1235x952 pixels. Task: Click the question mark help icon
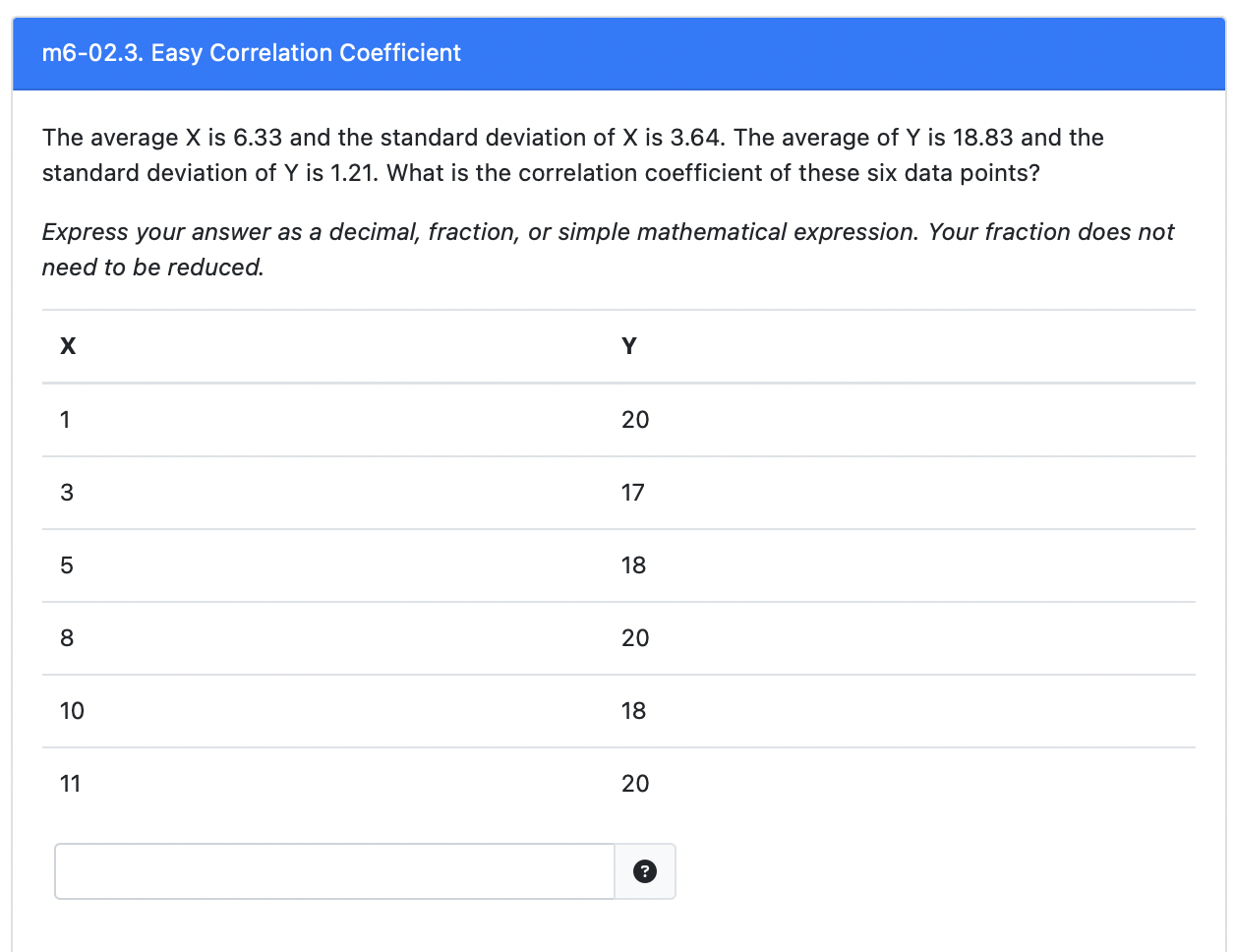pyautogui.click(x=645, y=871)
